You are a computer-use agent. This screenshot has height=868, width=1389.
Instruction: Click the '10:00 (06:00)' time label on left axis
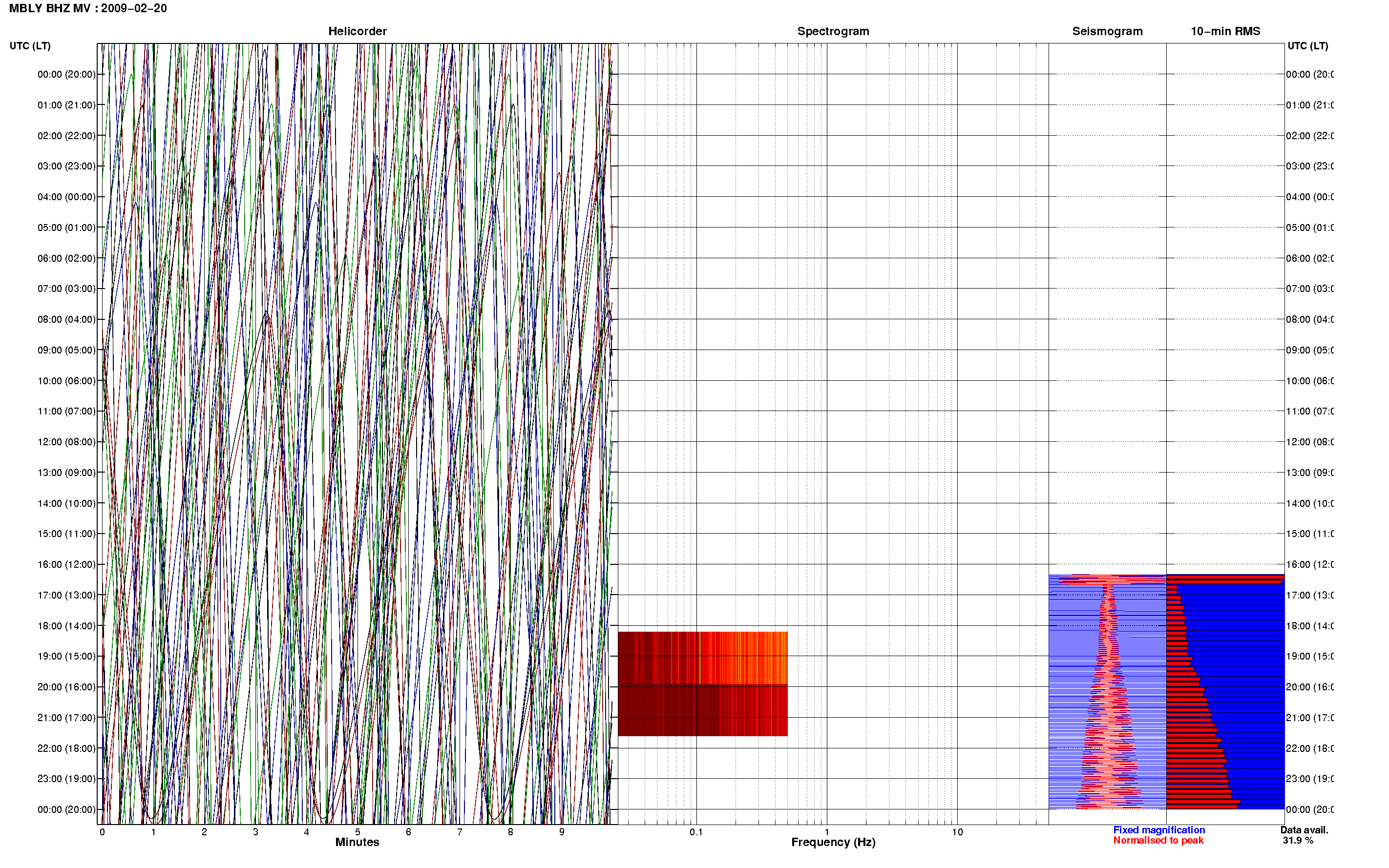click(66, 381)
